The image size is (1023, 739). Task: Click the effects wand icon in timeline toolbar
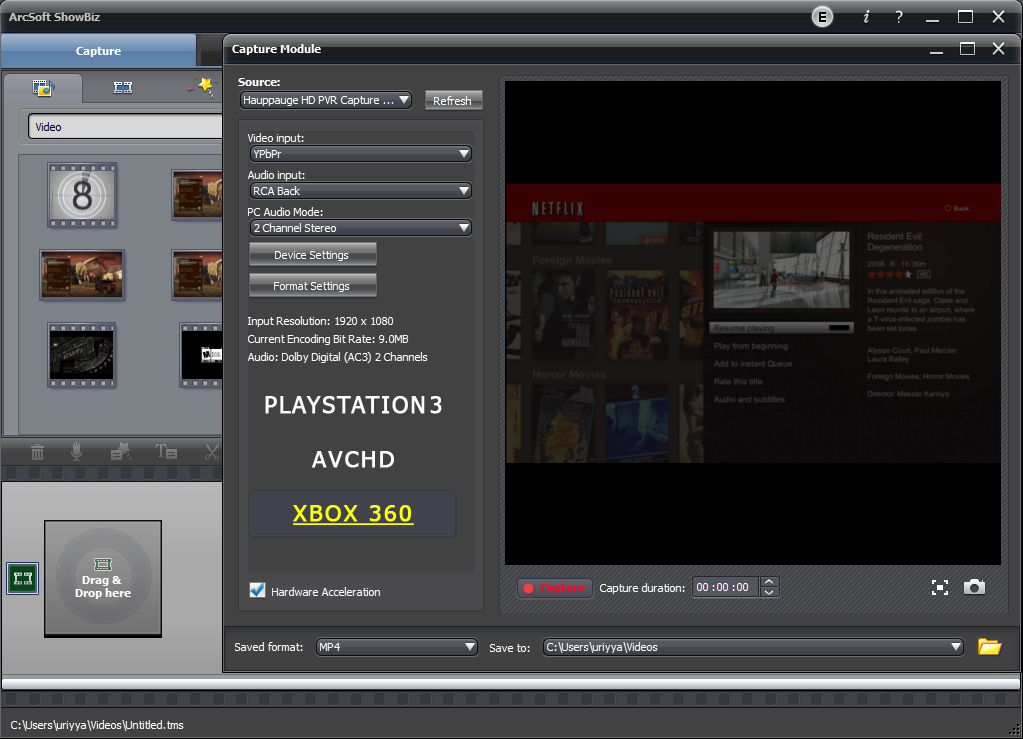point(121,451)
